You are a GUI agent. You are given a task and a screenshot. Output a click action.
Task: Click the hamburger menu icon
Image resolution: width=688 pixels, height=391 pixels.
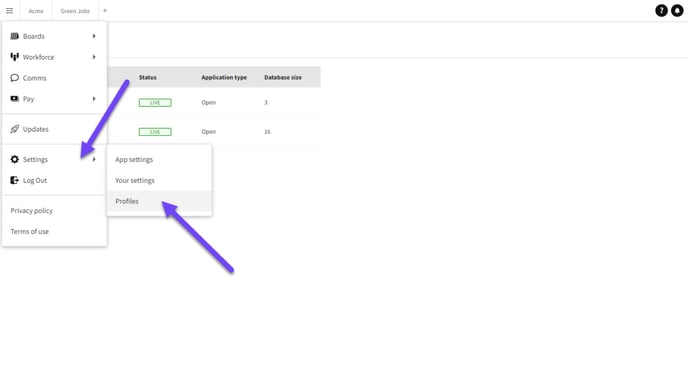tap(9, 11)
